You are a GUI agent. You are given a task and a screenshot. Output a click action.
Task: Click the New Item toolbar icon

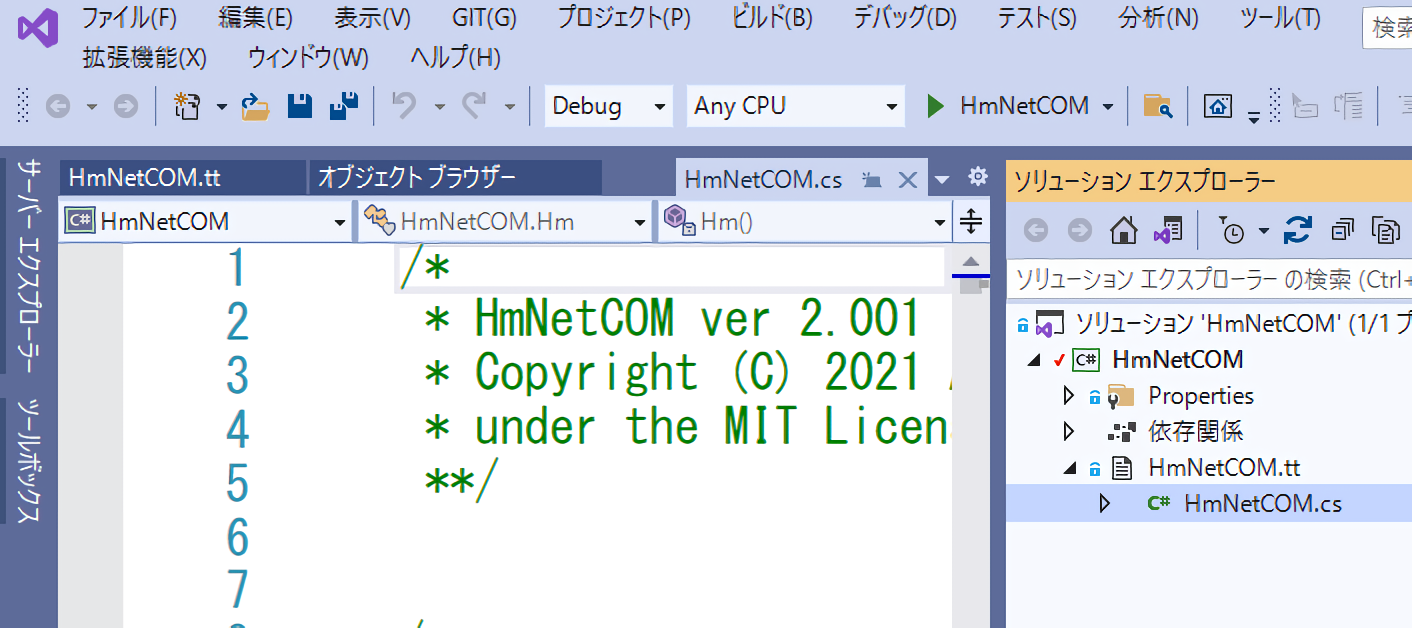(187, 106)
